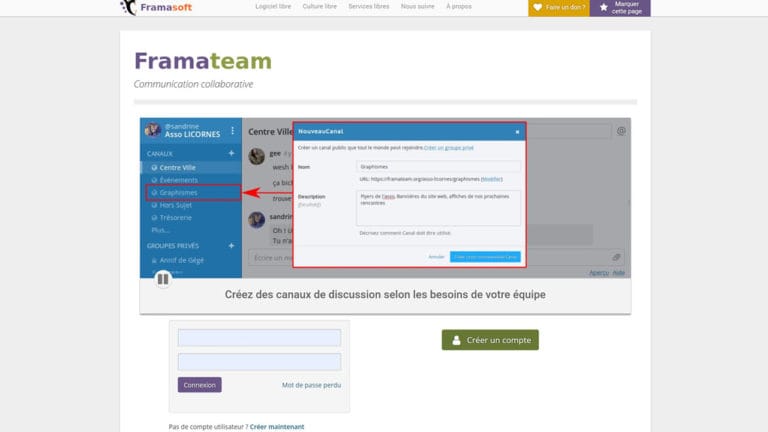Pause the slideshow carousel

(163, 279)
